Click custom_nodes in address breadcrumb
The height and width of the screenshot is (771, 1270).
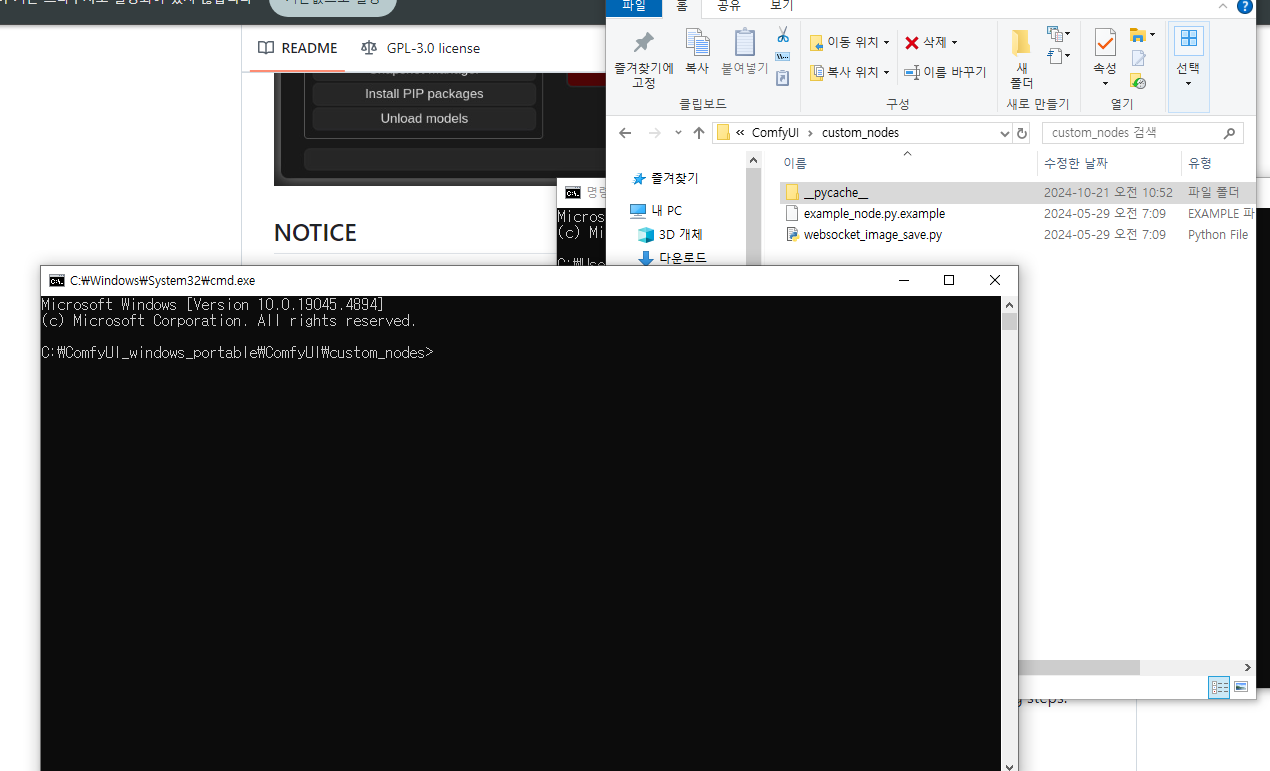pyautogui.click(x=860, y=133)
